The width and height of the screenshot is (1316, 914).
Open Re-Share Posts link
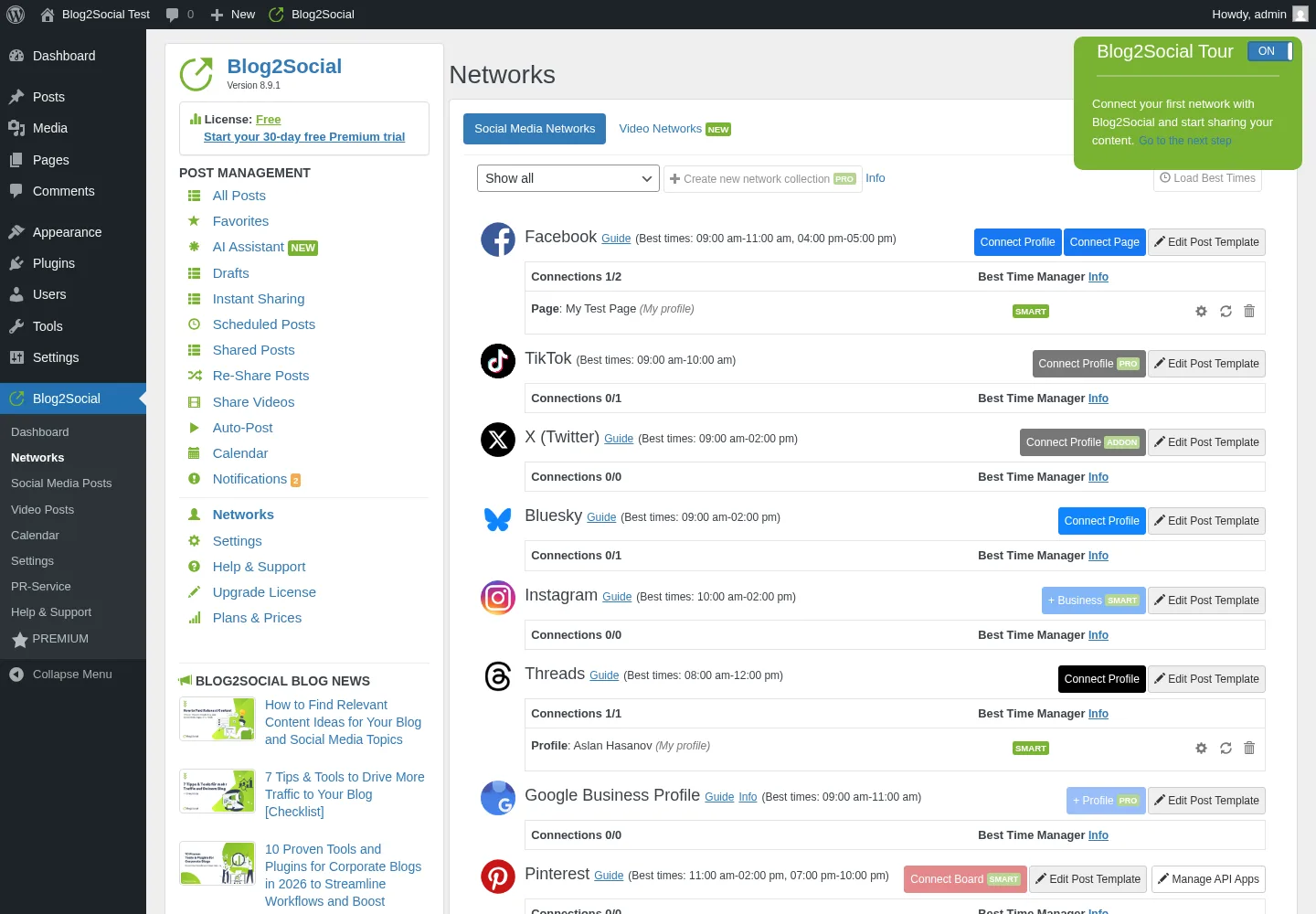(x=260, y=376)
